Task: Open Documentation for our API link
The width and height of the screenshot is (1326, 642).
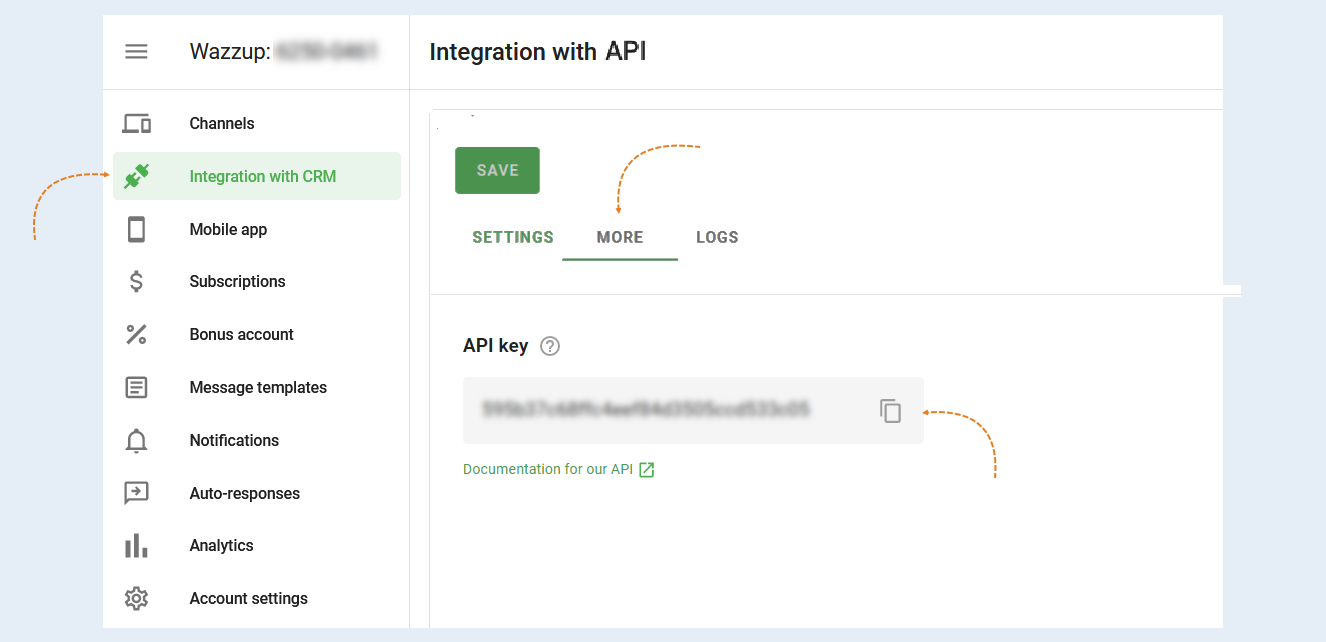Action: click(x=548, y=469)
